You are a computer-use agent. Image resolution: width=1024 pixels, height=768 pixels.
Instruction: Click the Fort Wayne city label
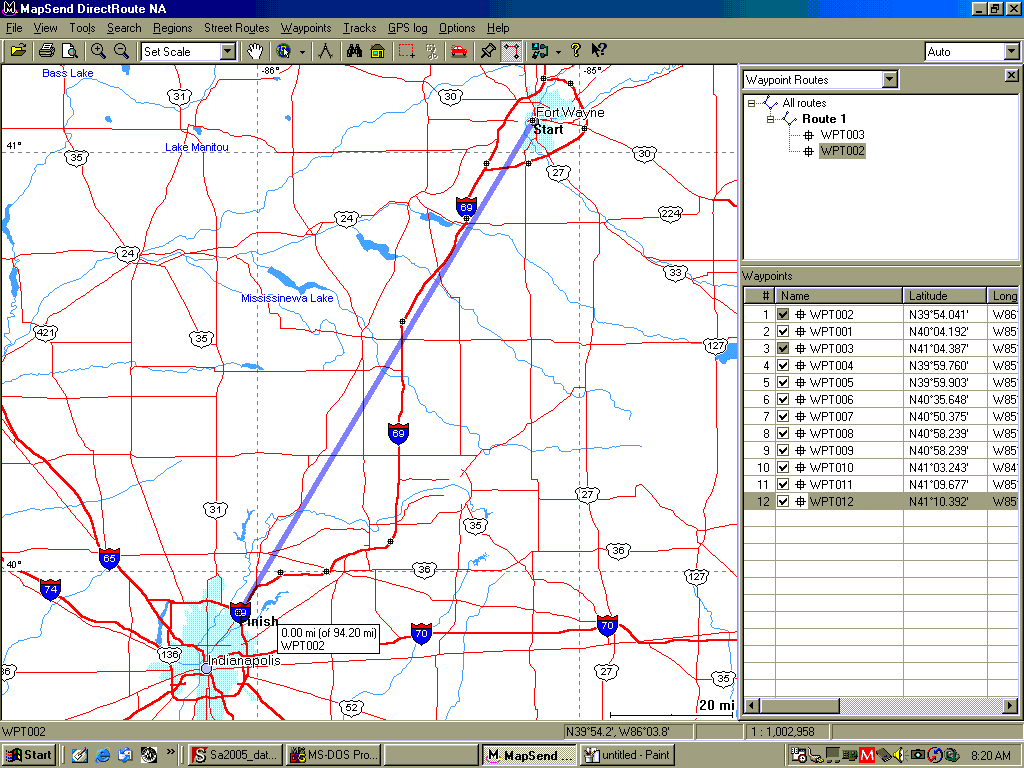pyautogui.click(x=570, y=112)
